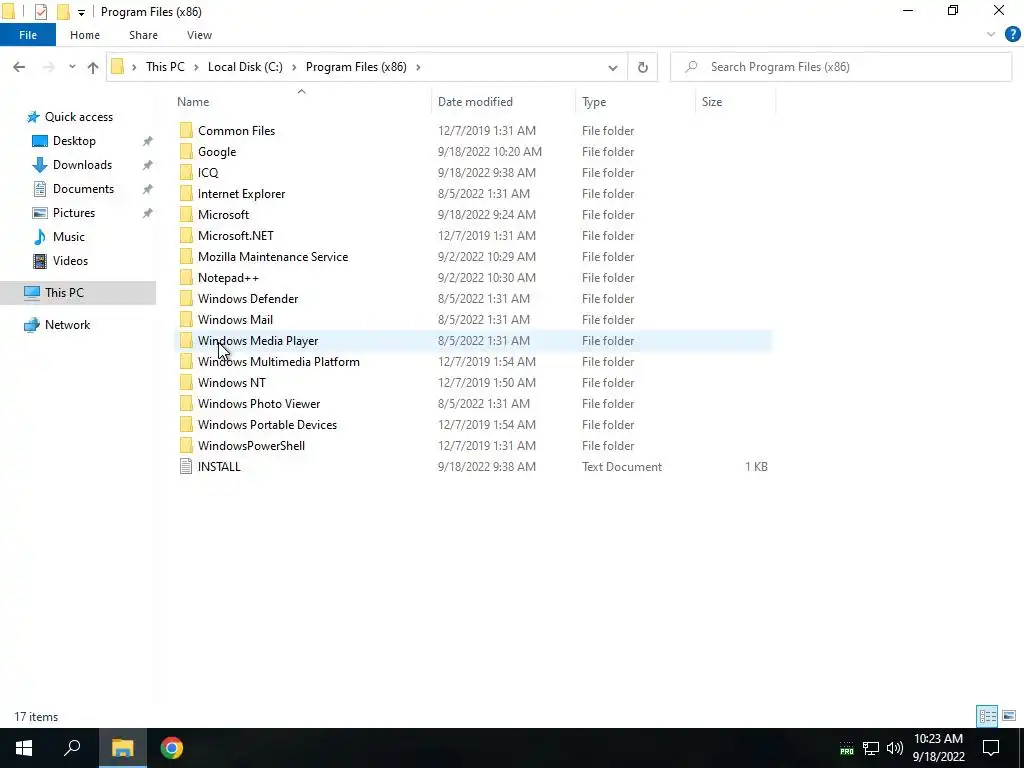Open Downloads in the navigation pane
This screenshot has height=768, width=1024.
point(82,165)
